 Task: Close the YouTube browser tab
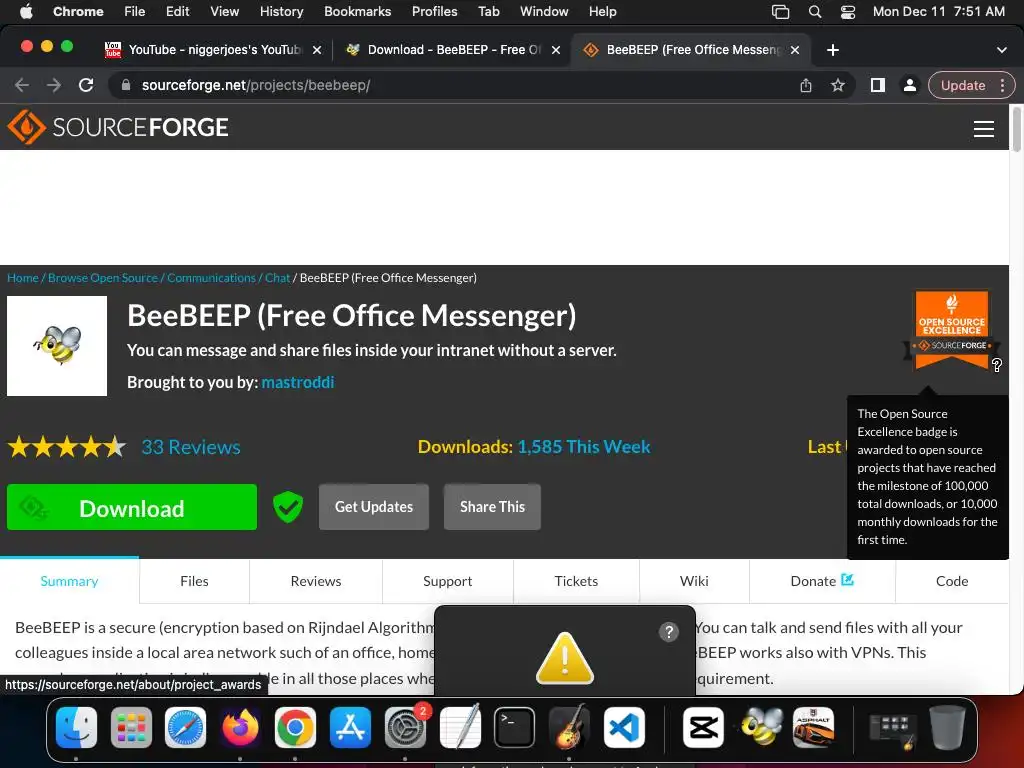coord(317,50)
